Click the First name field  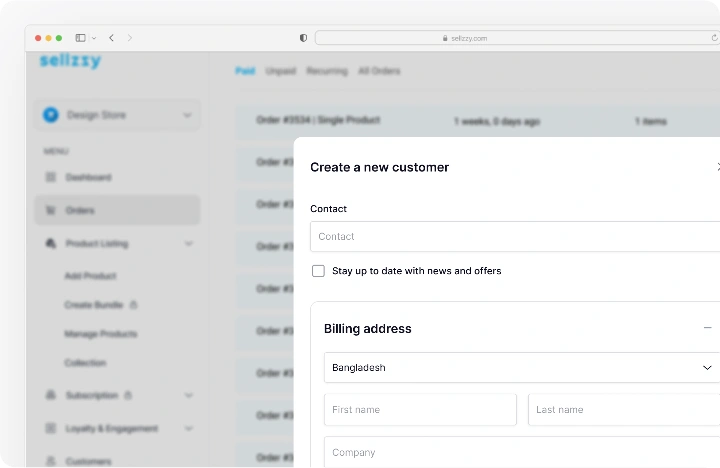point(420,410)
